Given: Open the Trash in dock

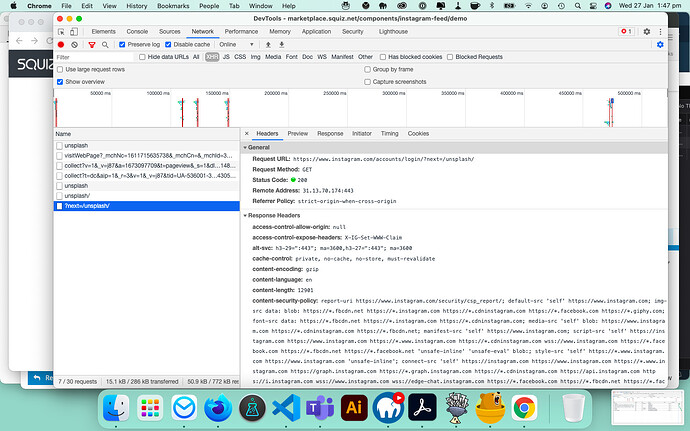Looking at the screenshot, I should 573,408.
